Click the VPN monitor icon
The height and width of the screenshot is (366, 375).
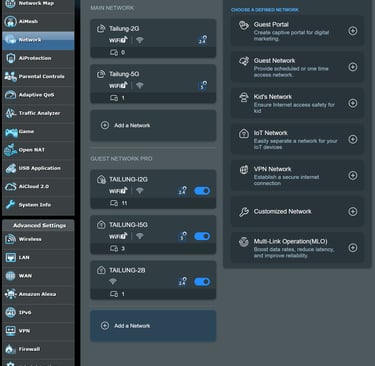pos(10,331)
